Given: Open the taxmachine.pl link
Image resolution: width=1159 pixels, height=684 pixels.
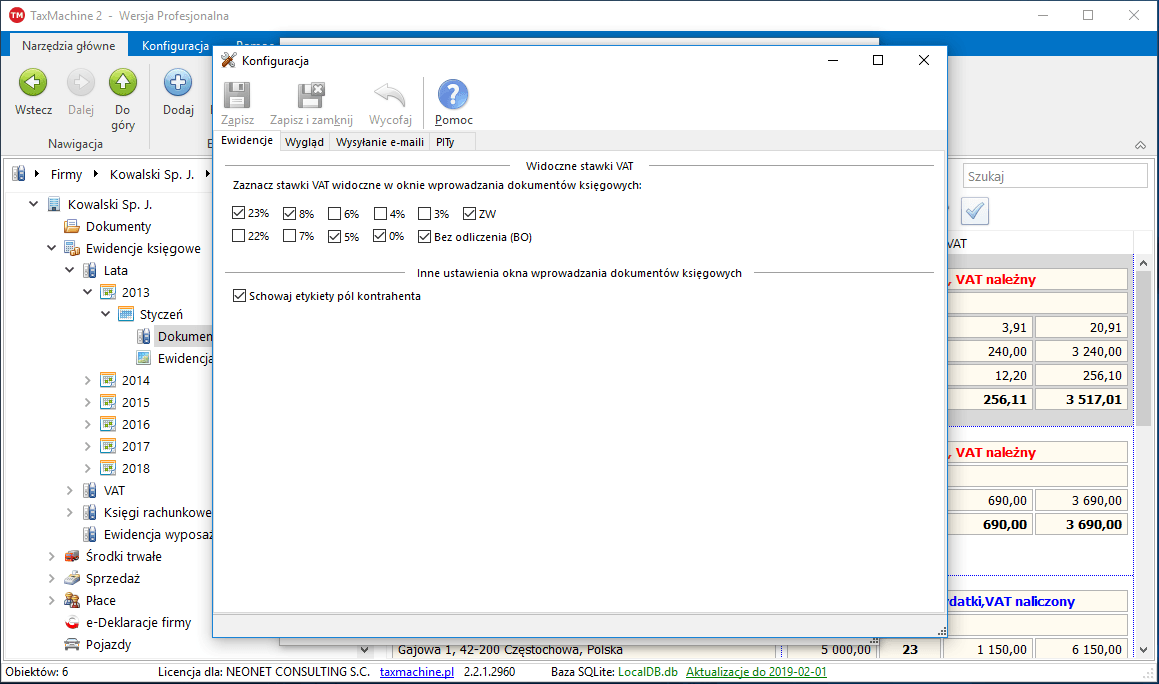Looking at the screenshot, I should (x=416, y=672).
